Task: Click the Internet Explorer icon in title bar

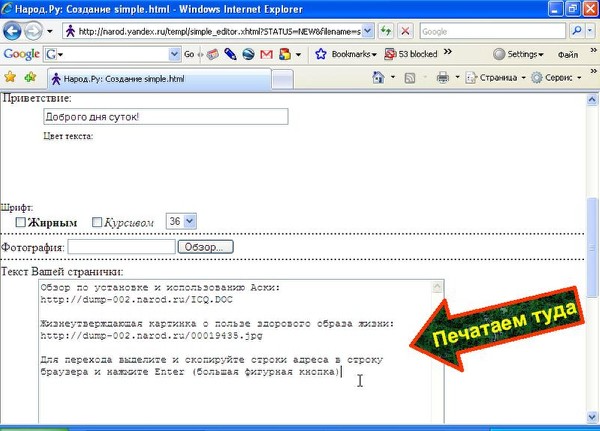Action: coord(7,8)
